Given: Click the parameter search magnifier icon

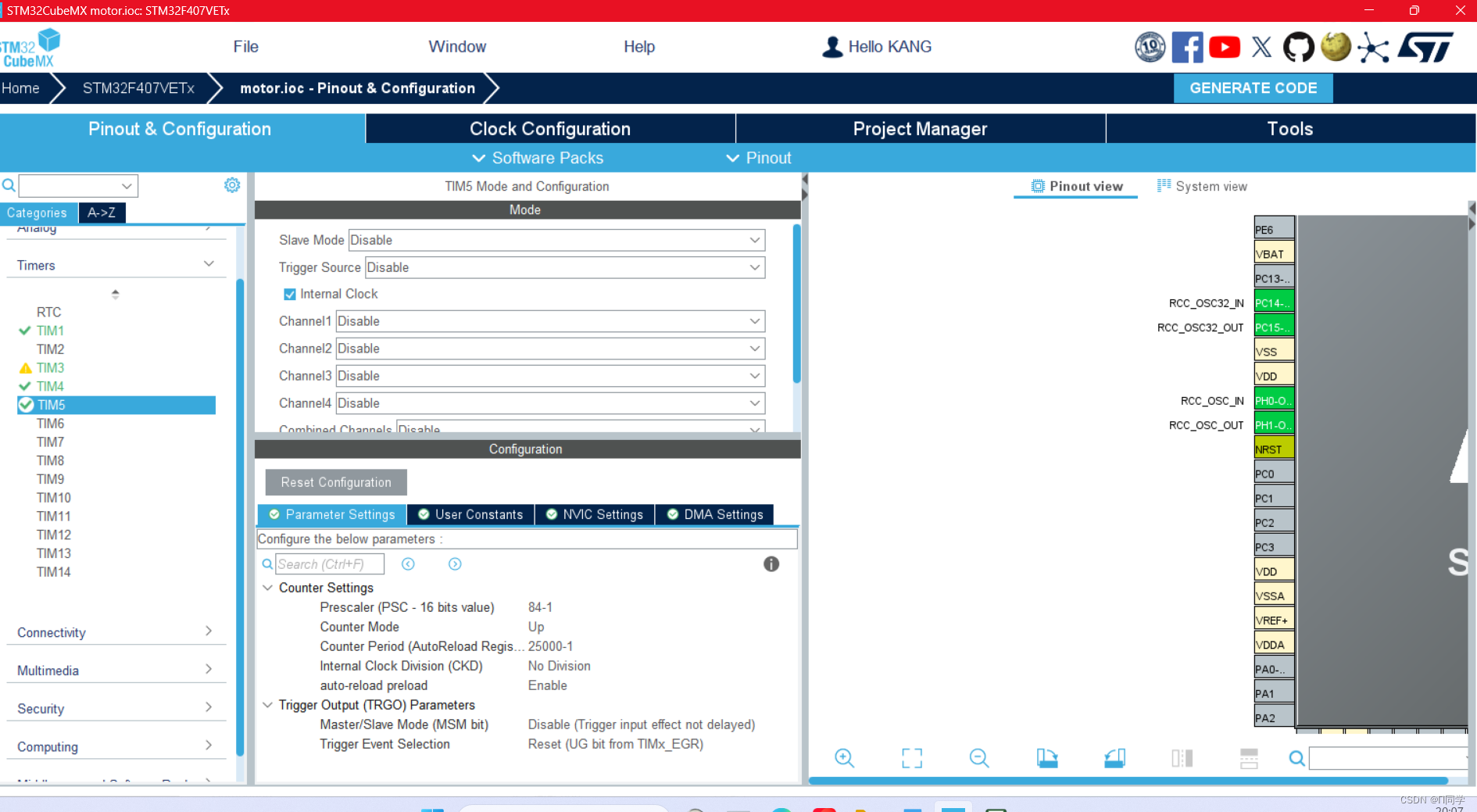Looking at the screenshot, I should coord(267,564).
